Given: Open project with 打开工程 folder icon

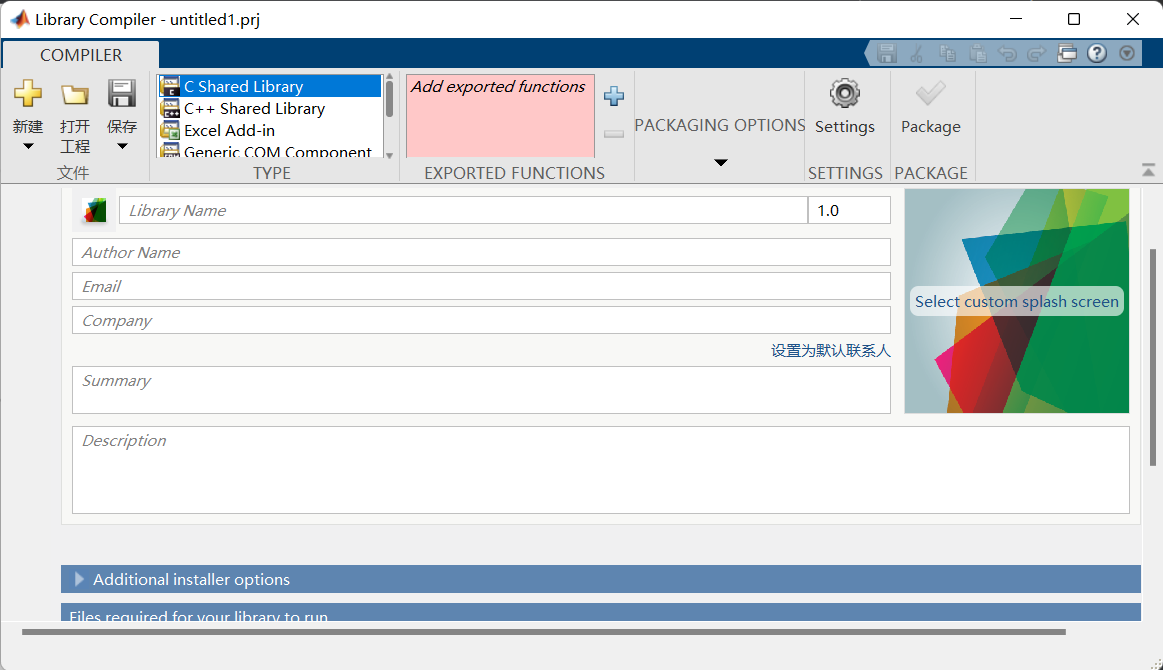Looking at the screenshot, I should (75, 95).
